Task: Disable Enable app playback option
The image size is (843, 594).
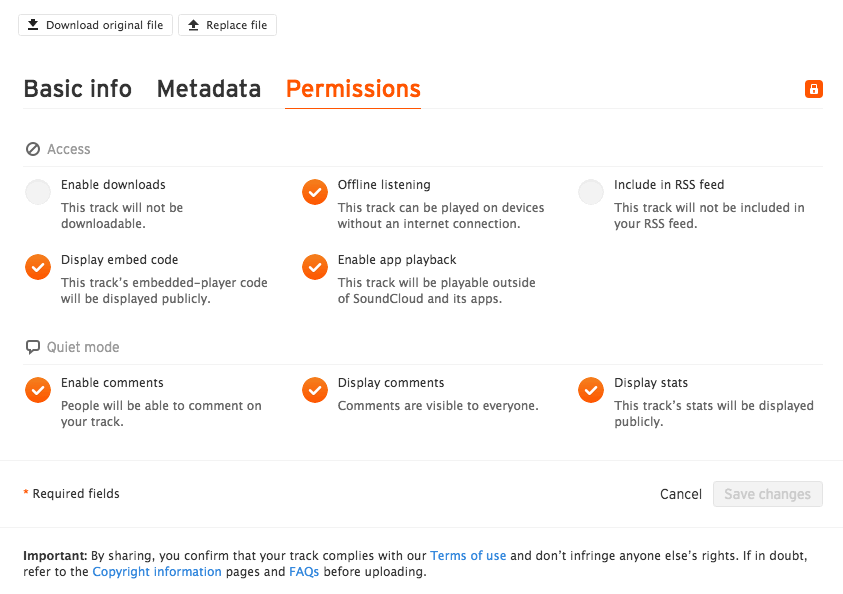Action: click(315, 267)
